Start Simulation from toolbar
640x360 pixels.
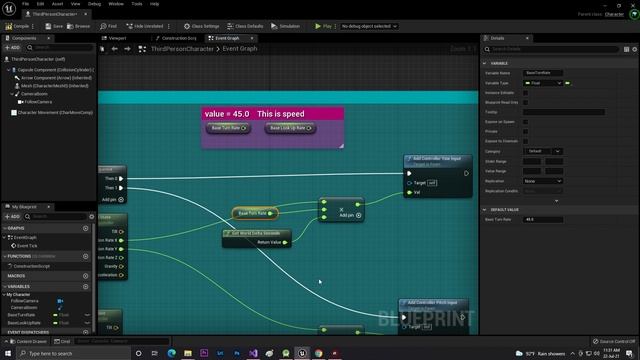(285, 26)
